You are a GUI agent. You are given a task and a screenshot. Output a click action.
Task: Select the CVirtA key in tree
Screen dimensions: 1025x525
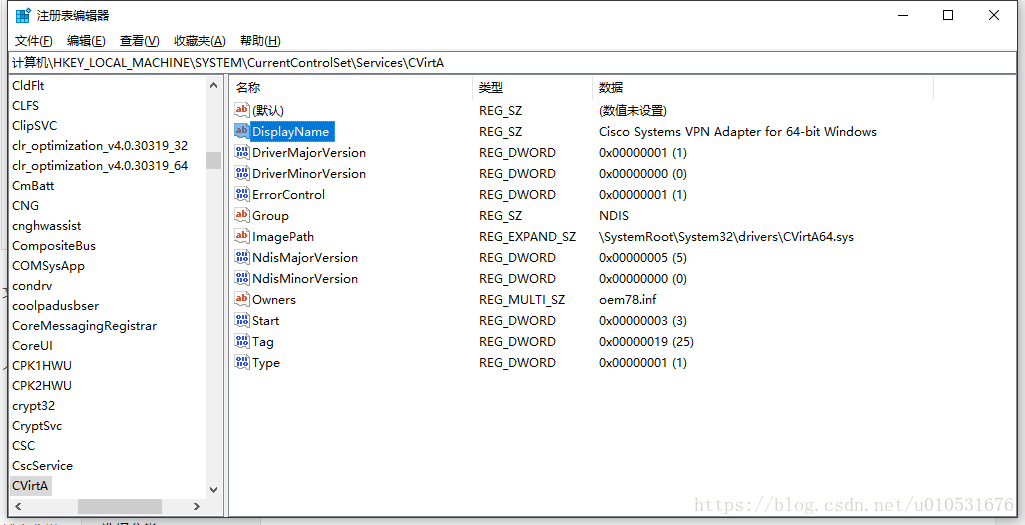(30, 485)
